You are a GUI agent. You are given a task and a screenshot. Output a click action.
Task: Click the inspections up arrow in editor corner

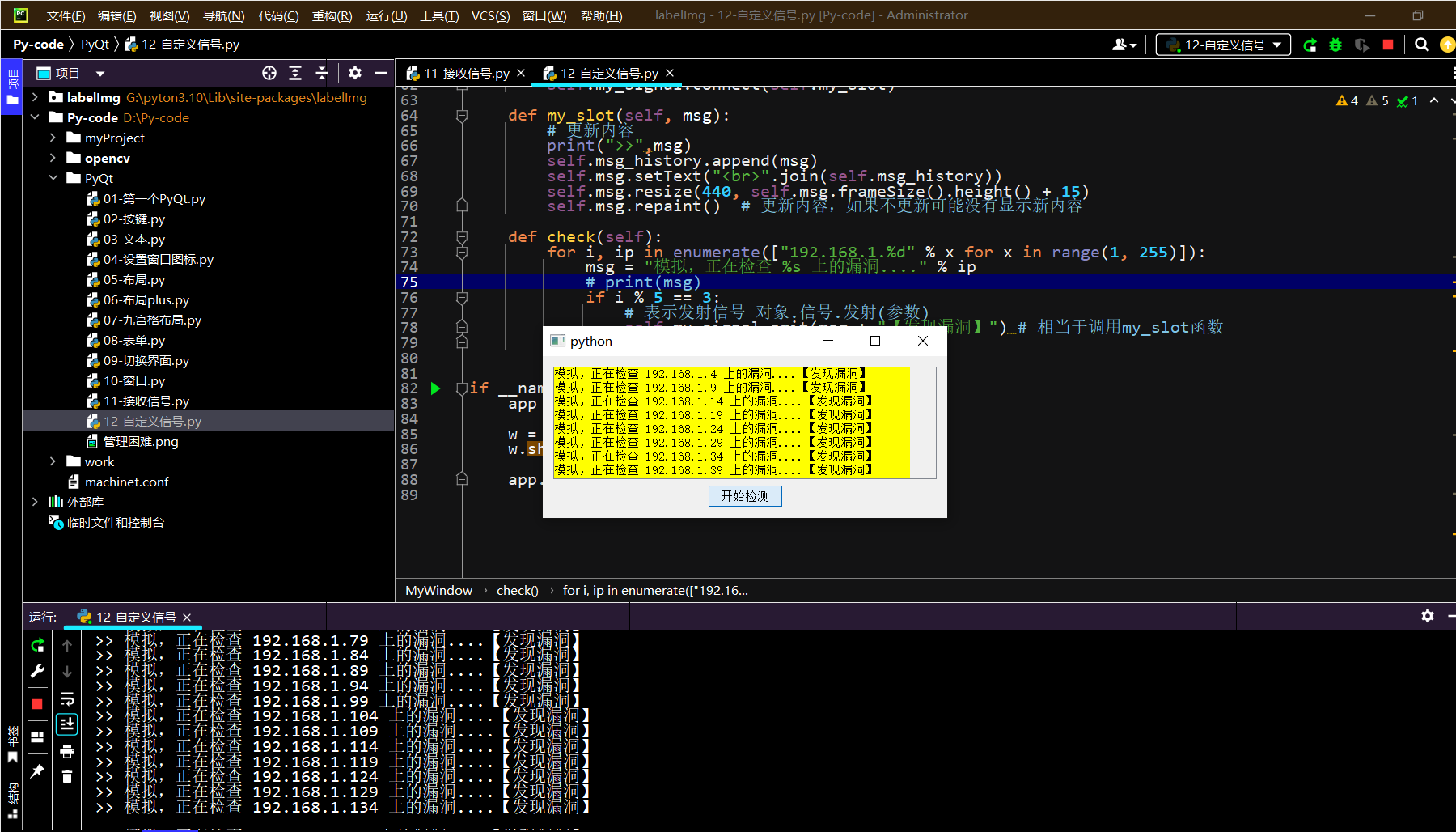pos(1434,100)
